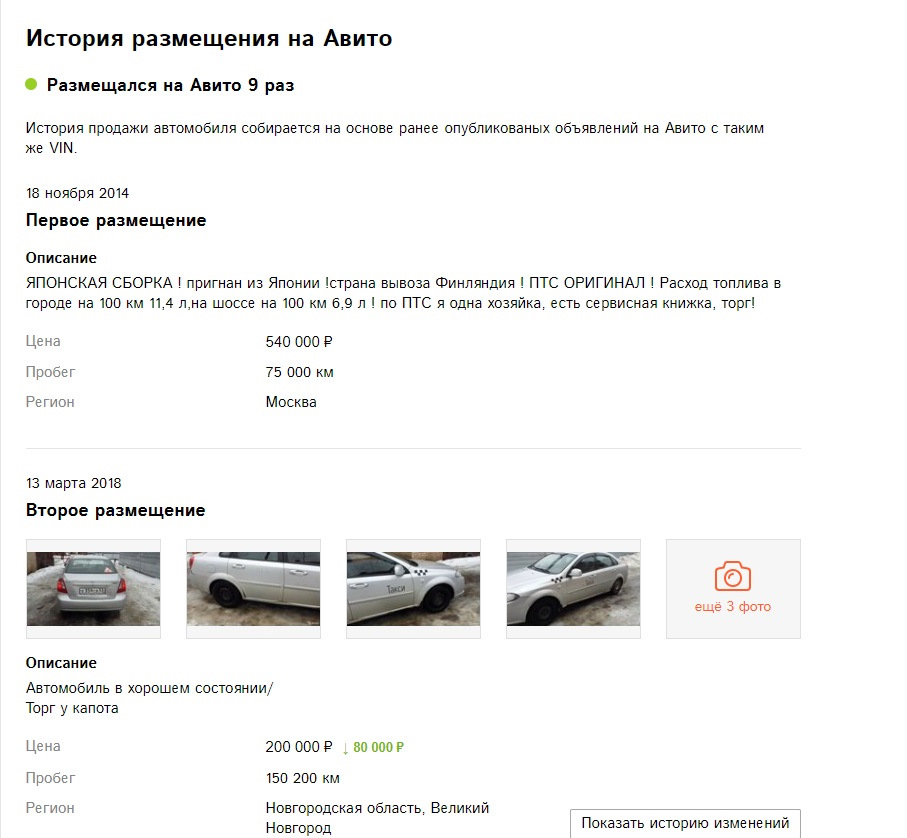Select the 'Второе размещение' heading
Image resolution: width=907 pixels, height=838 pixels.
click(116, 510)
